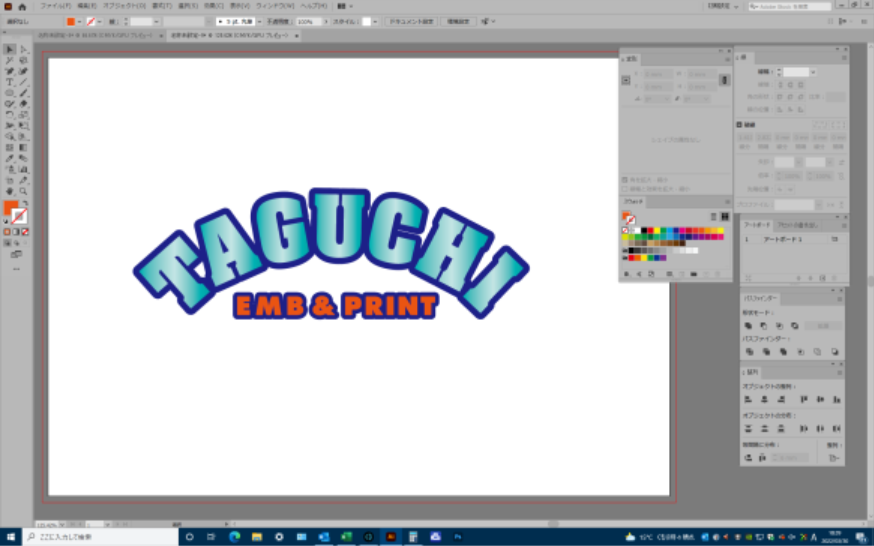Image resolution: width=874 pixels, height=546 pixels.
Task: Open the Edit Toolbar three-dots button
Action: point(16,269)
